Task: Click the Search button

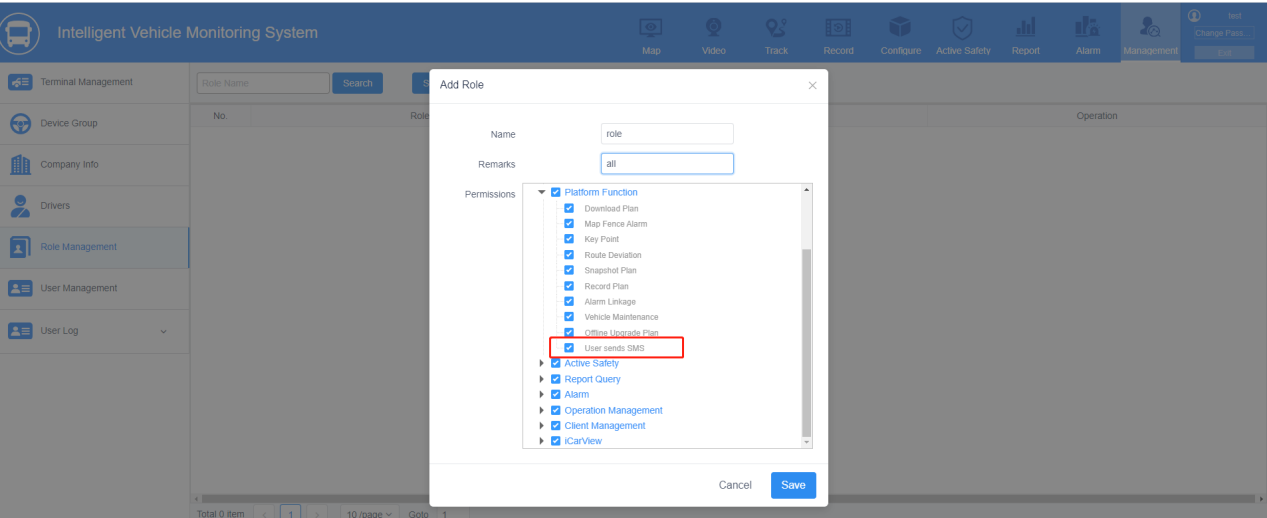Action: point(357,83)
